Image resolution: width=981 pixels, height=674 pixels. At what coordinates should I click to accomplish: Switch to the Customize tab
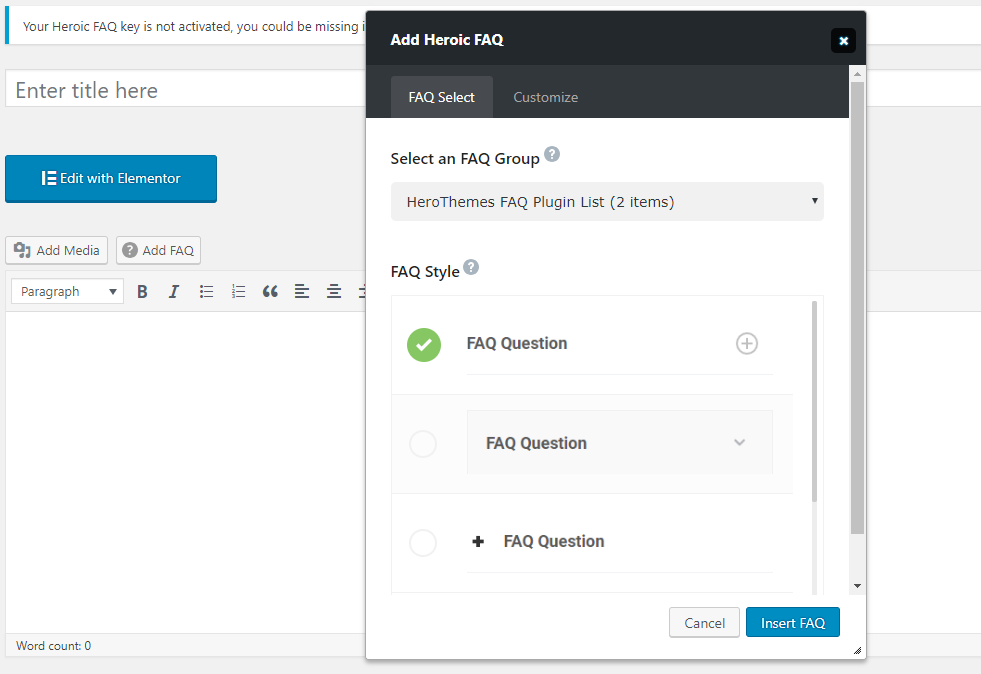point(545,97)
